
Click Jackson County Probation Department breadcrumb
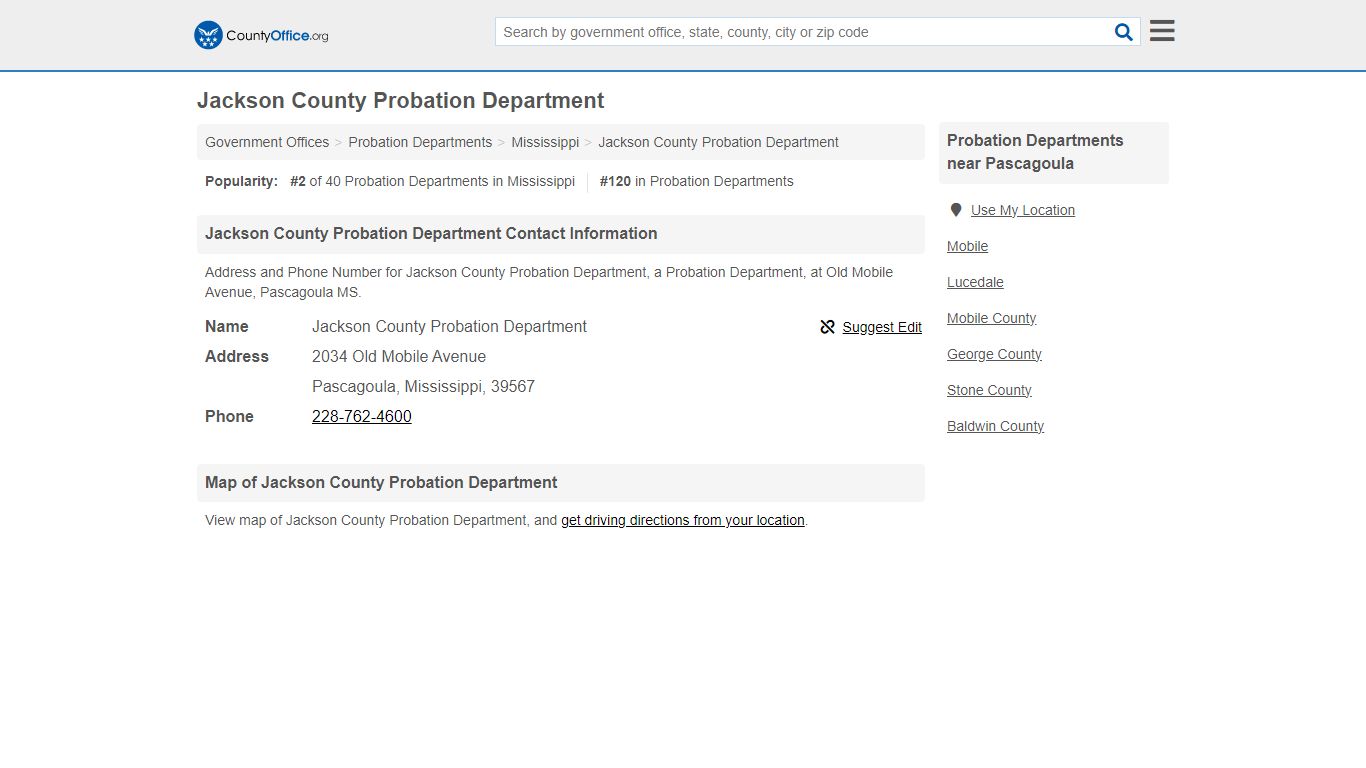[x=718, y=142]
